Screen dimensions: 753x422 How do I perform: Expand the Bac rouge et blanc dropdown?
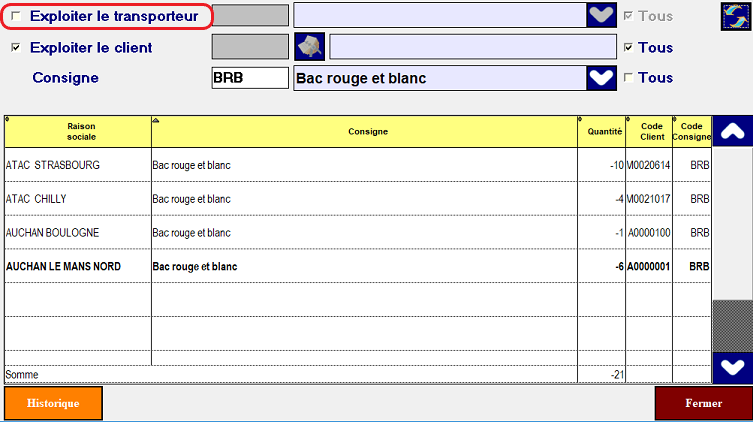point(600,78)
